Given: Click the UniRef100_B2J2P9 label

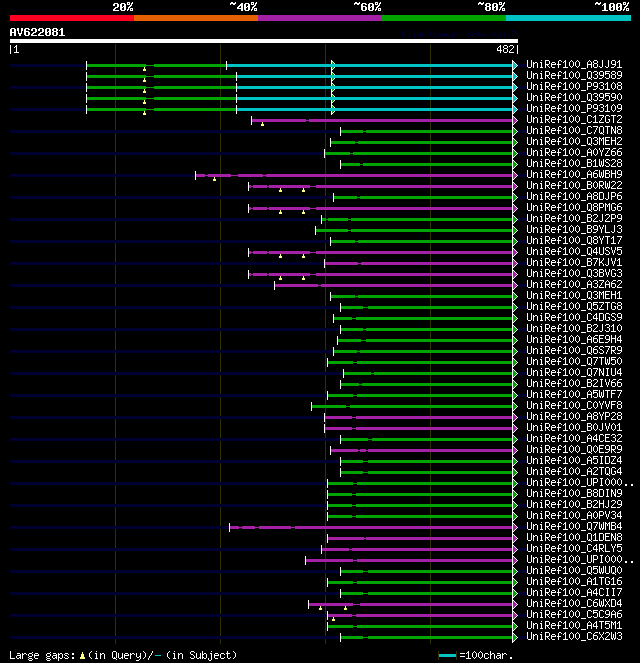Looking at the screenshot, I should (574, 219).
